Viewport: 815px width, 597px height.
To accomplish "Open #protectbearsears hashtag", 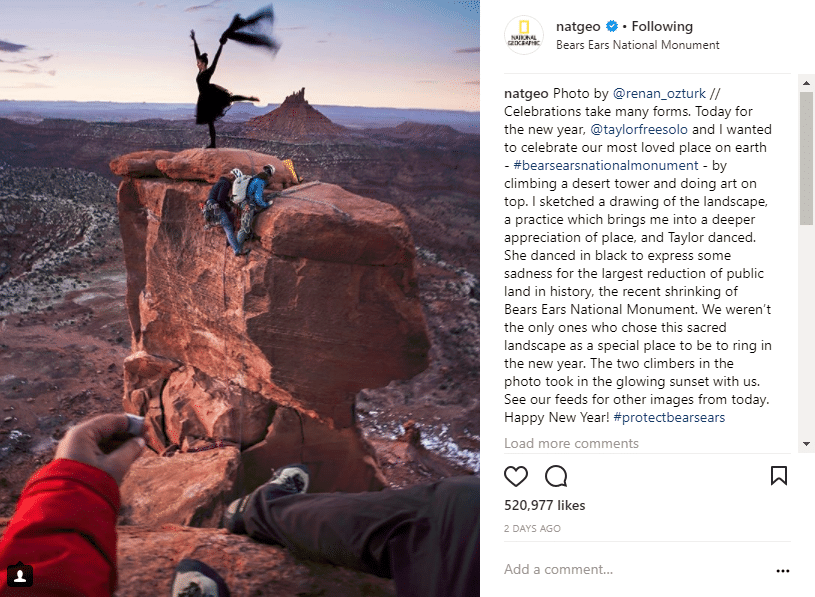I will 669,417.
